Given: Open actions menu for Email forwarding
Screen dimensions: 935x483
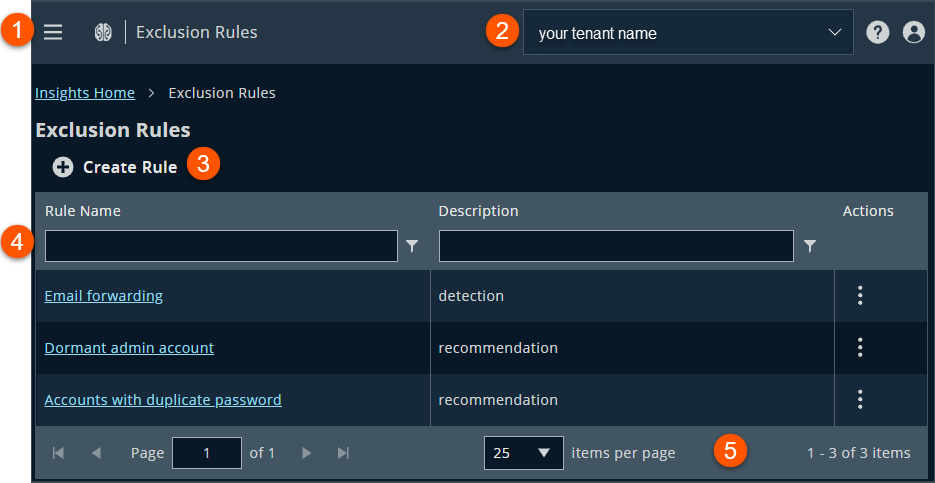Looking at the screenshot, I should (860, 296).
